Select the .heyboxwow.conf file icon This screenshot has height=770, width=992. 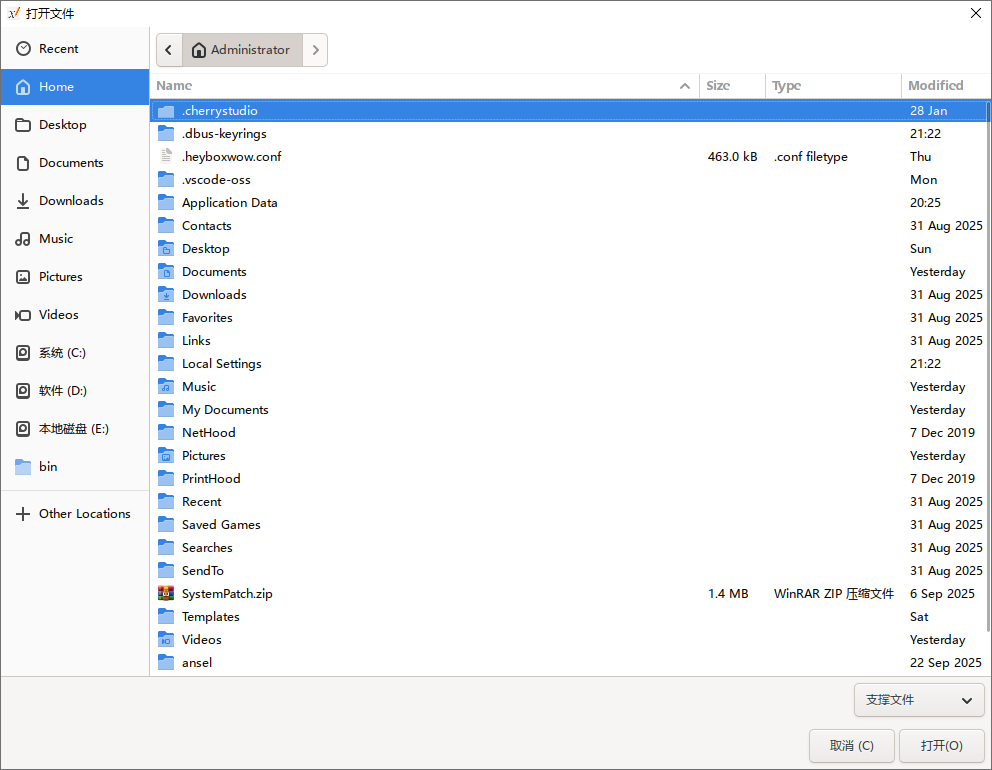(166, 157)
